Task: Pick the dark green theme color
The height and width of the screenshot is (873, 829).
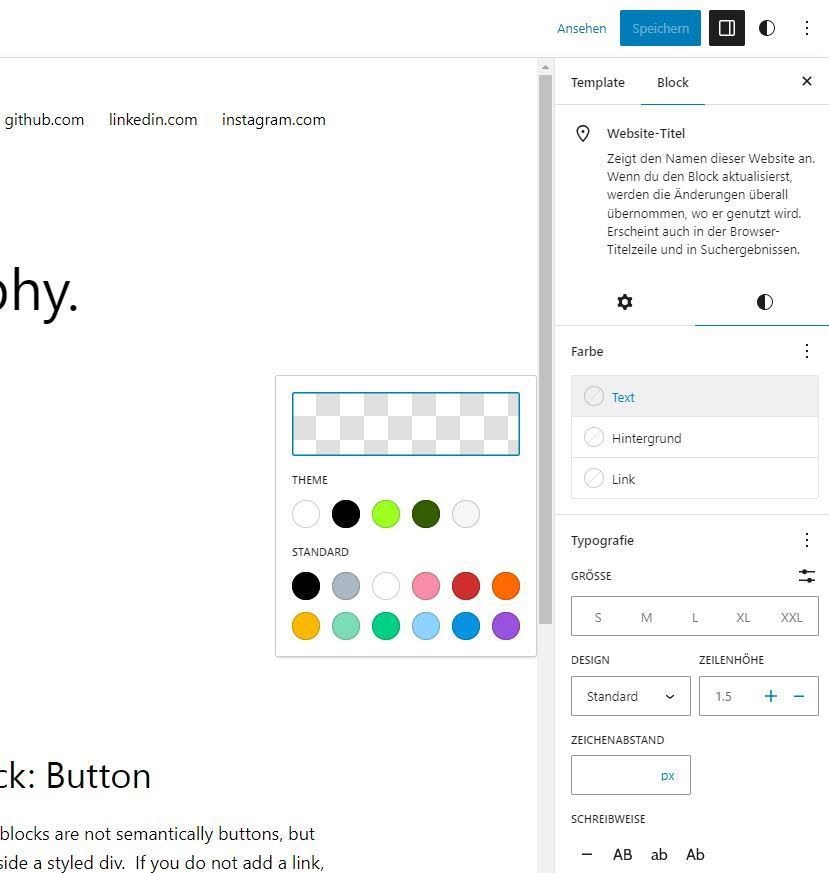Action: (426, 513)
